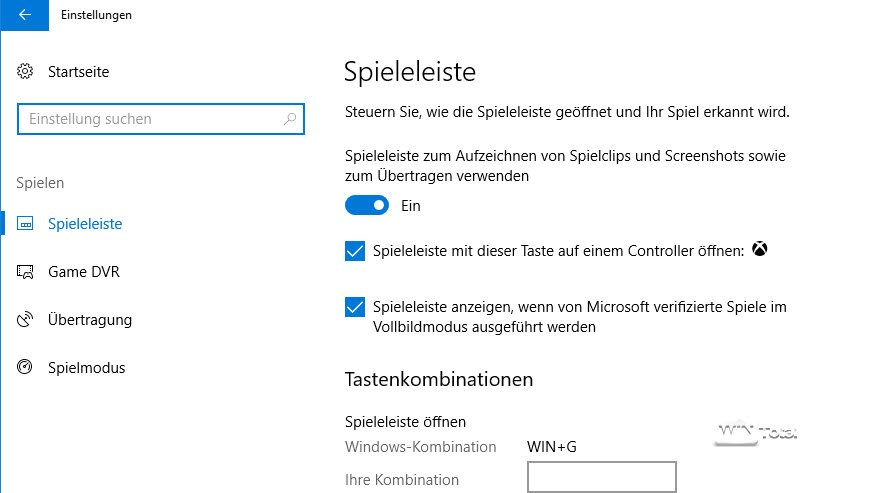Image resolution: width=876 pixels, height=493 pixels.
Task: Uncheck show Spieleleiste in fullscreen games
Action: 355,307
